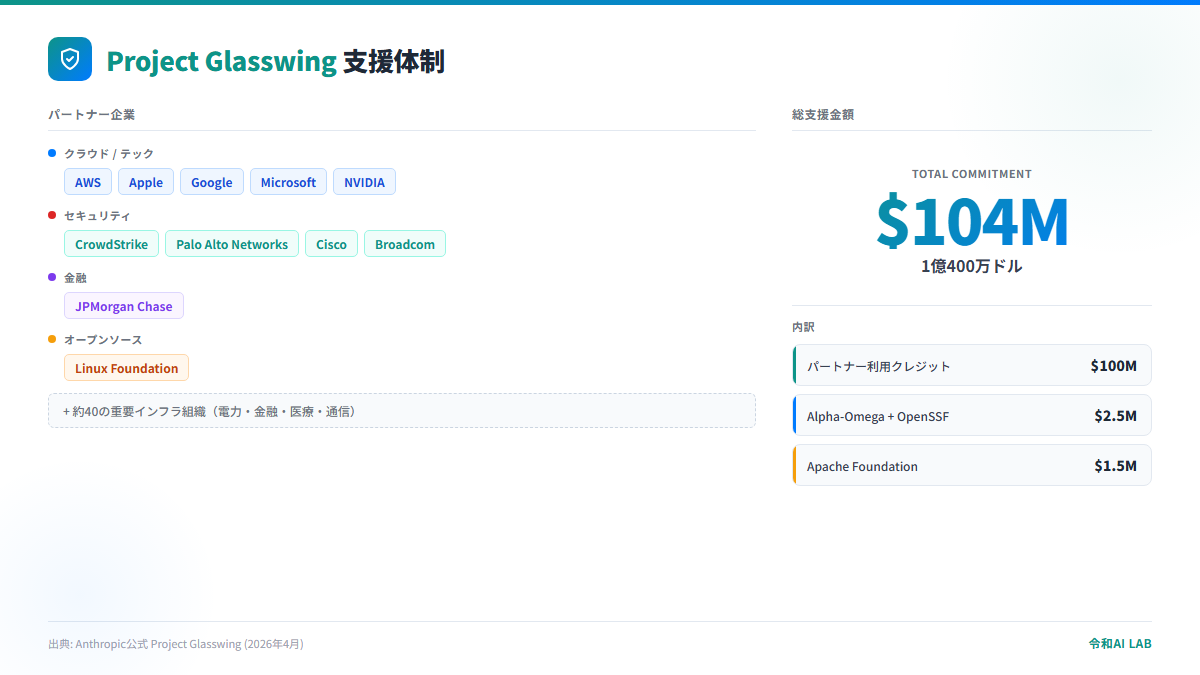Image resolution: width=1200 pixels, height=675 pixels.
Task: Select the Apple partner tag
Action: tap(146, 182)
